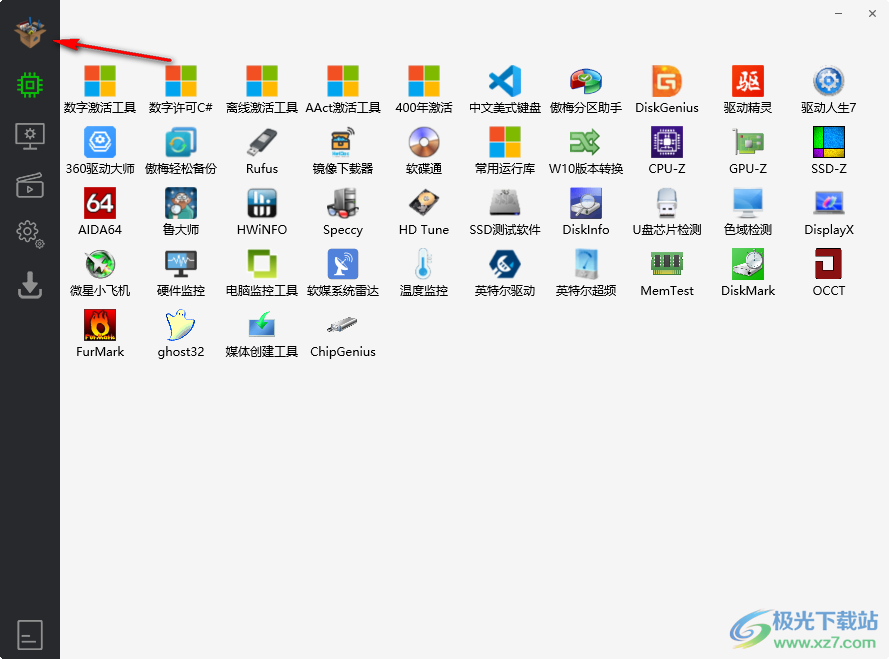Image resolution: width=889 pixels, height=659 pixels.
Task: Launch 数字激活工具
Action: pos(100,90)
